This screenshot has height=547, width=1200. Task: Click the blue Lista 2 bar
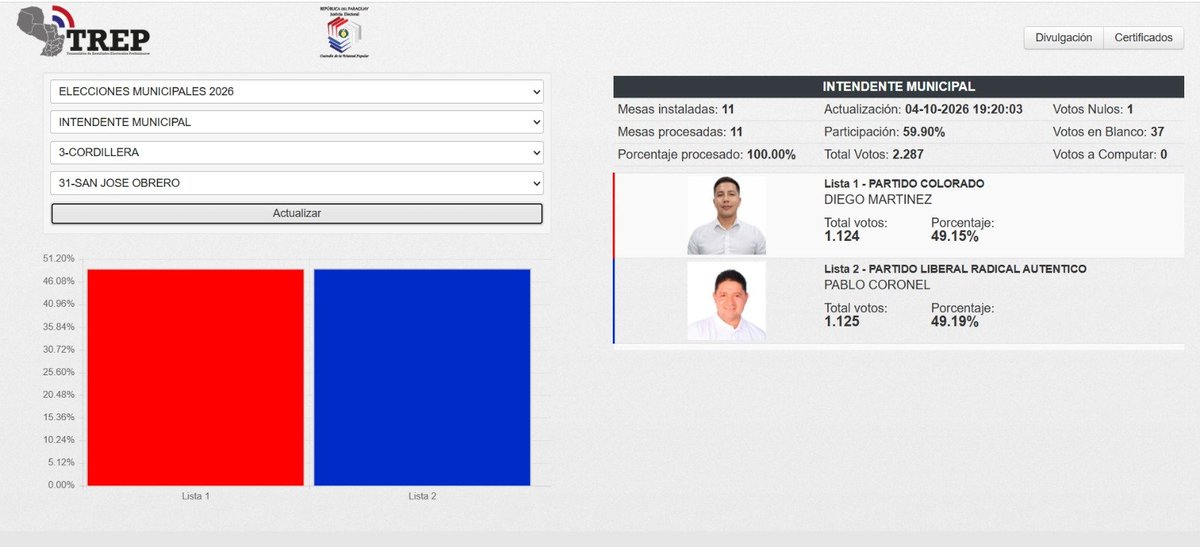pyautogui.click(x=422, y=377)
